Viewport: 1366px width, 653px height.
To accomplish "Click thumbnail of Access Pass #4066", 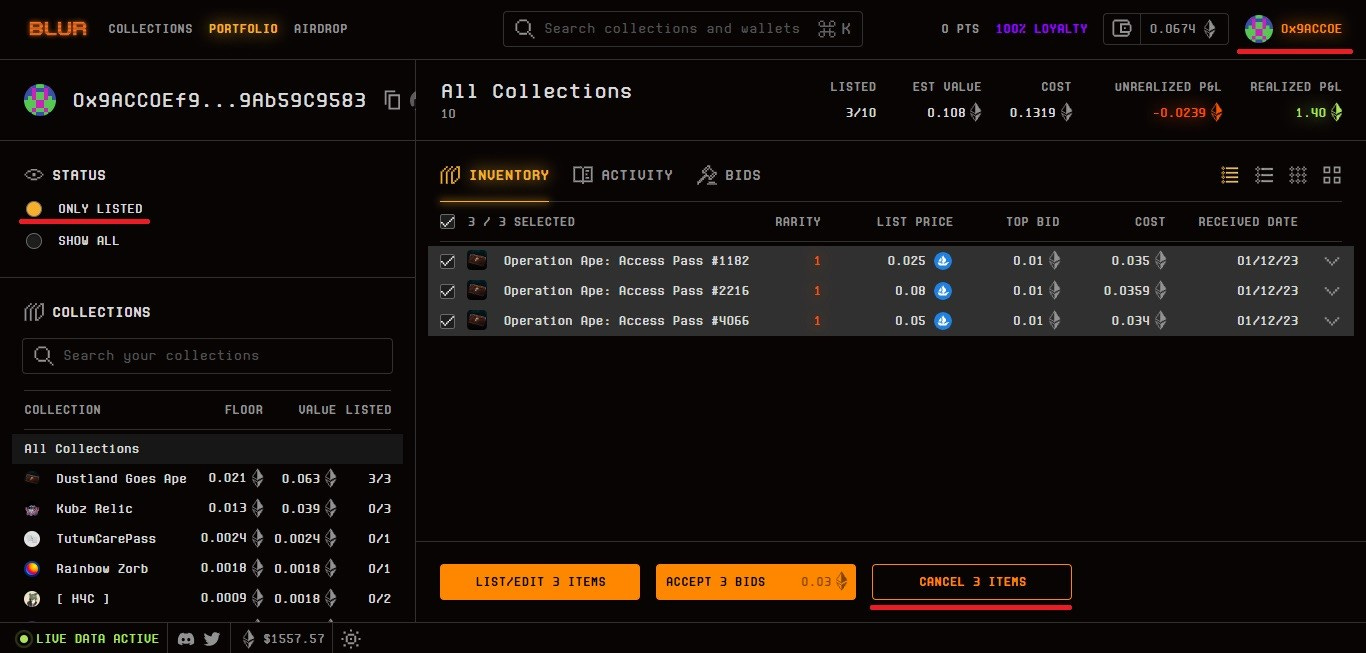I will pos(477,321).
